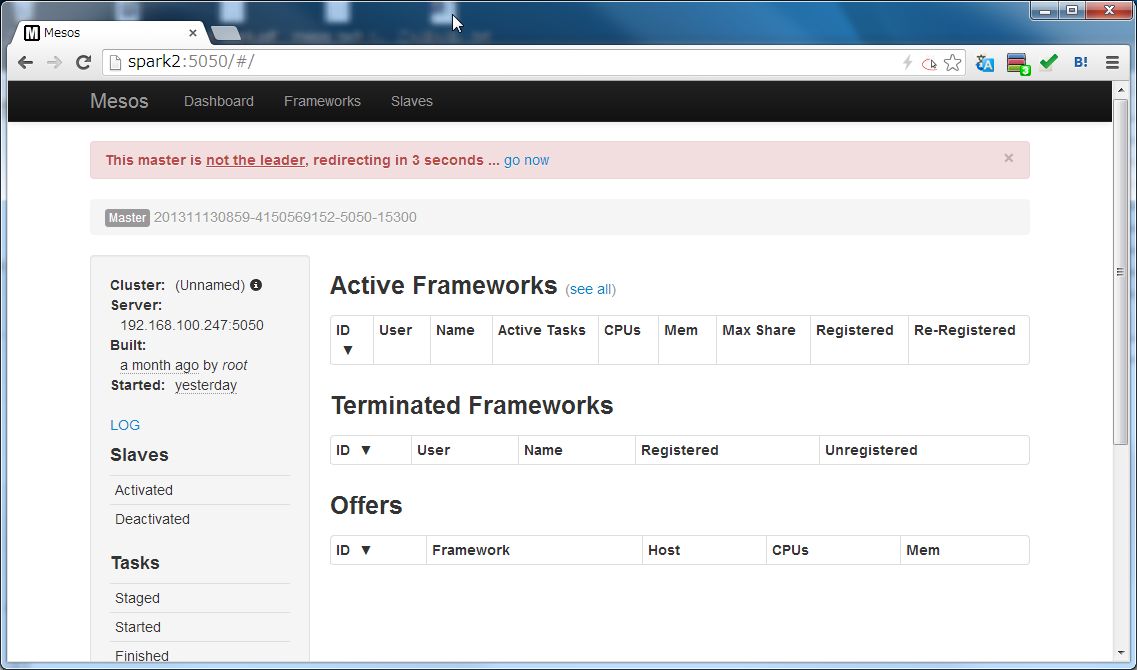Bookmark this page with the star icon
Image resolution: width=1137 pixels, height=670 pixels.
click(x=952, y=63)
